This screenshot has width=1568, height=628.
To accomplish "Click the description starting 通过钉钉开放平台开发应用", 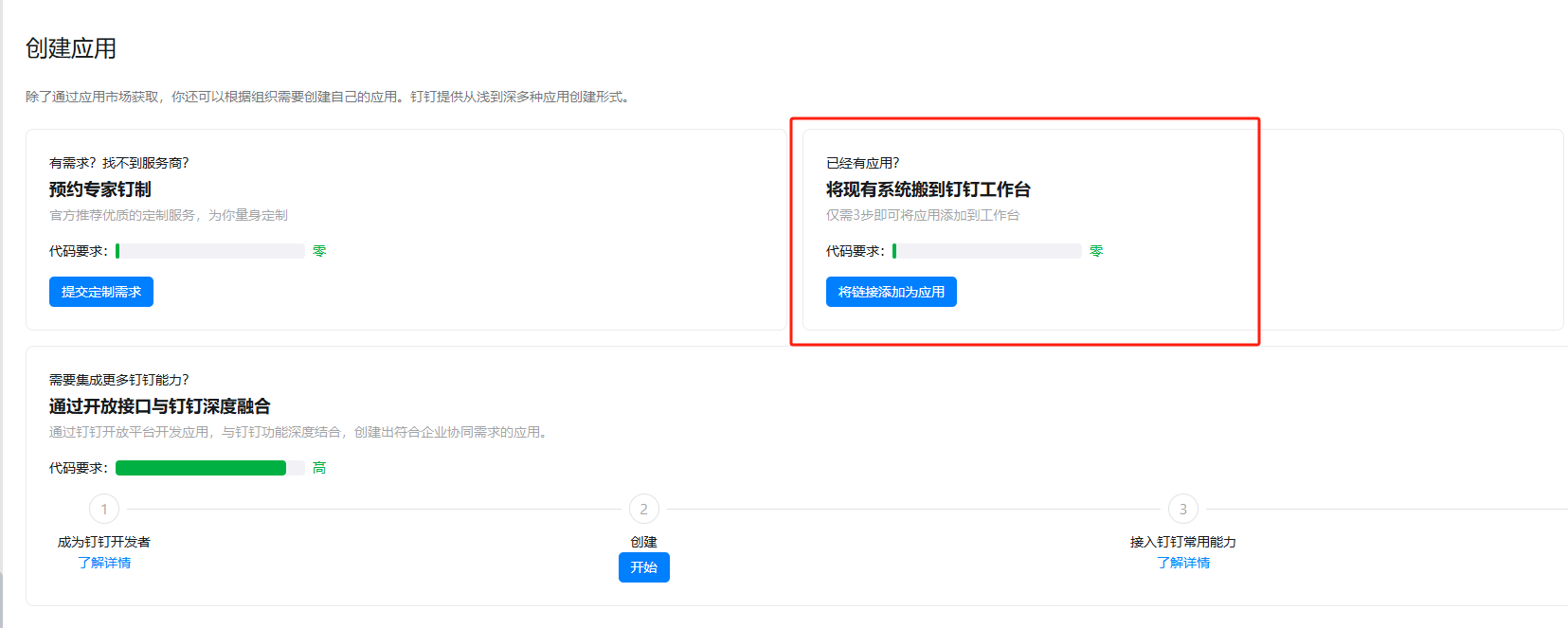I will 300,432.
